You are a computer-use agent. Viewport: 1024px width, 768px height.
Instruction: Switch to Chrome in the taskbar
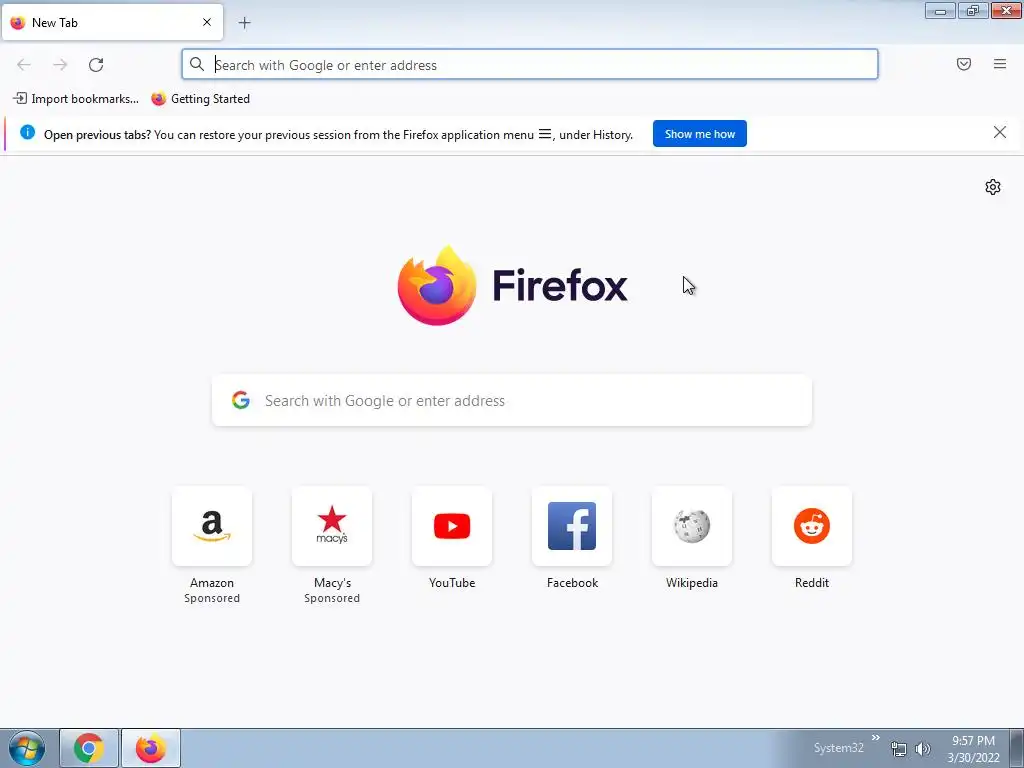tap(89, 748)
